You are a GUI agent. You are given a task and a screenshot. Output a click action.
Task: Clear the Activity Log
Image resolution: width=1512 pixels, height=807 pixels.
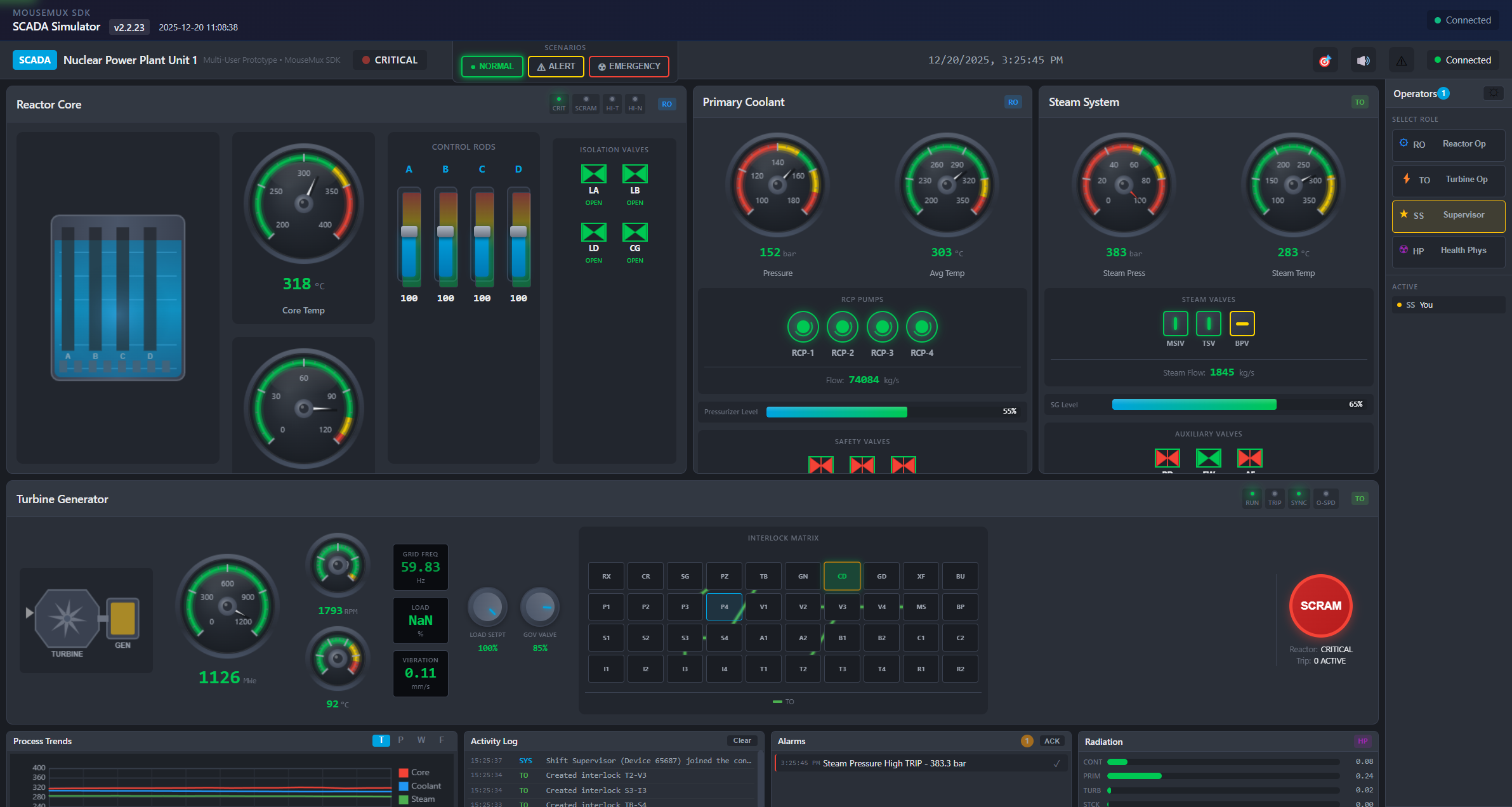(742, 740)
